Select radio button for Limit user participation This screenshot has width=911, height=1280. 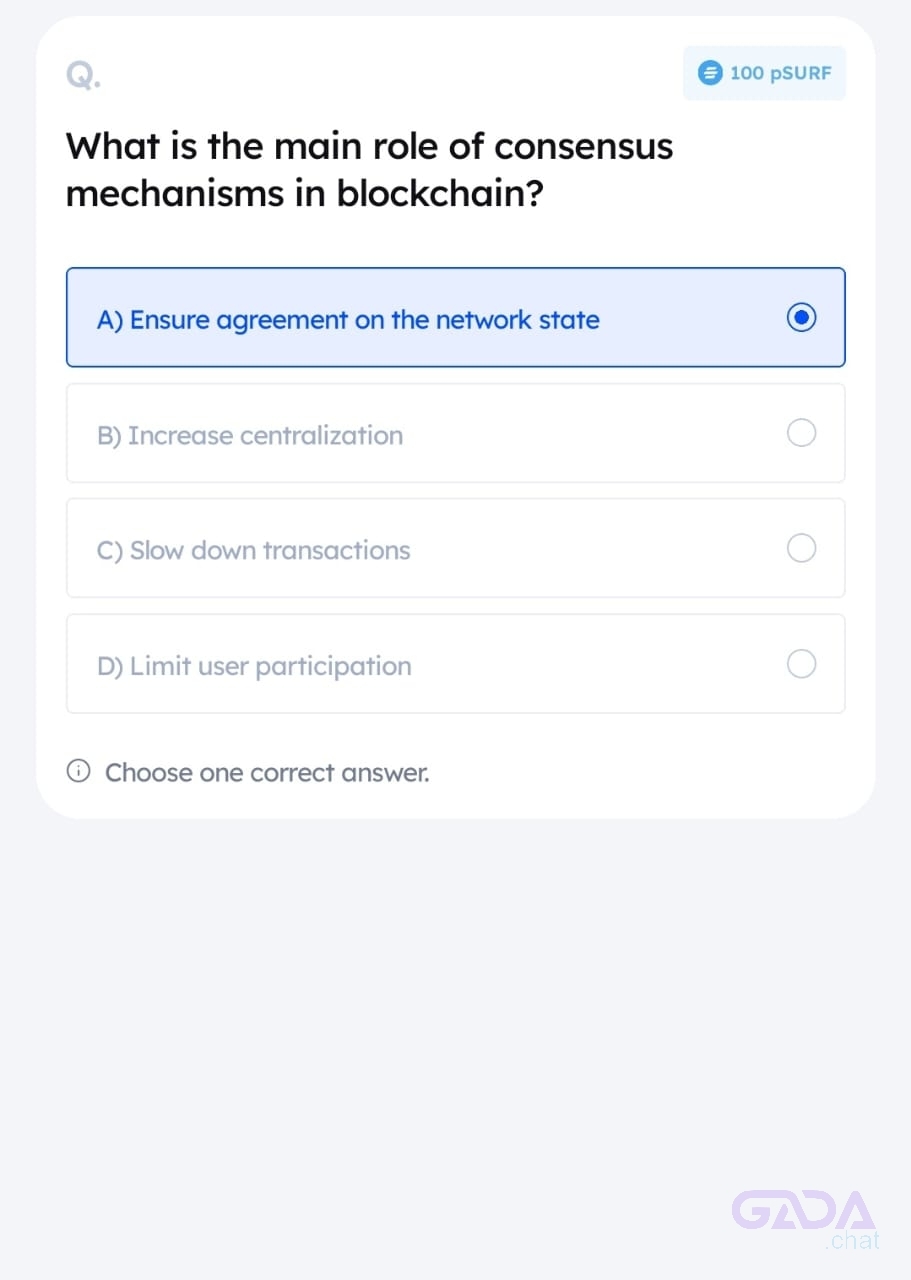(x=802, y=664)
